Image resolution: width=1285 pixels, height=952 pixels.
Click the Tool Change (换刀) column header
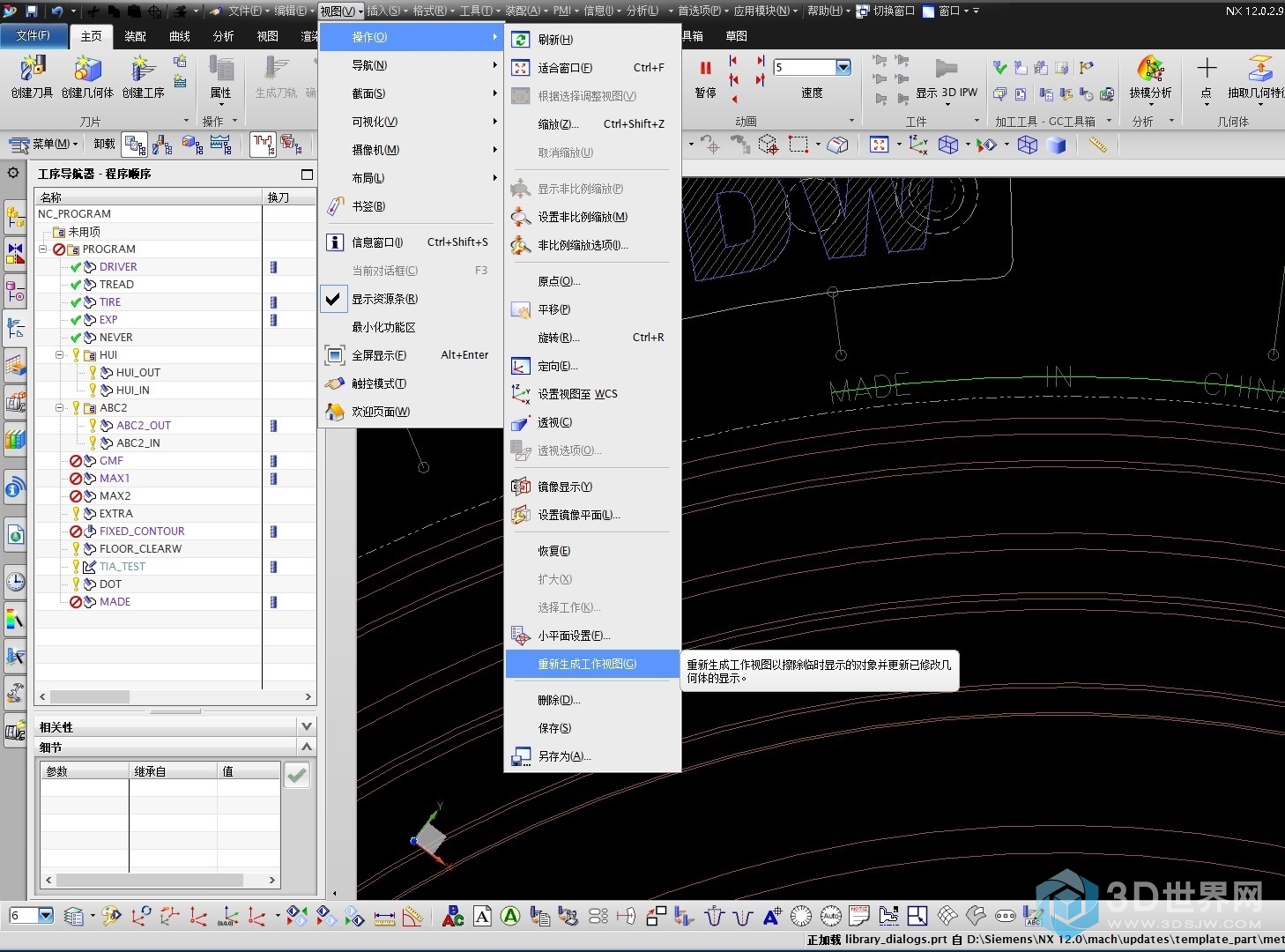click(x=289, y=197)
